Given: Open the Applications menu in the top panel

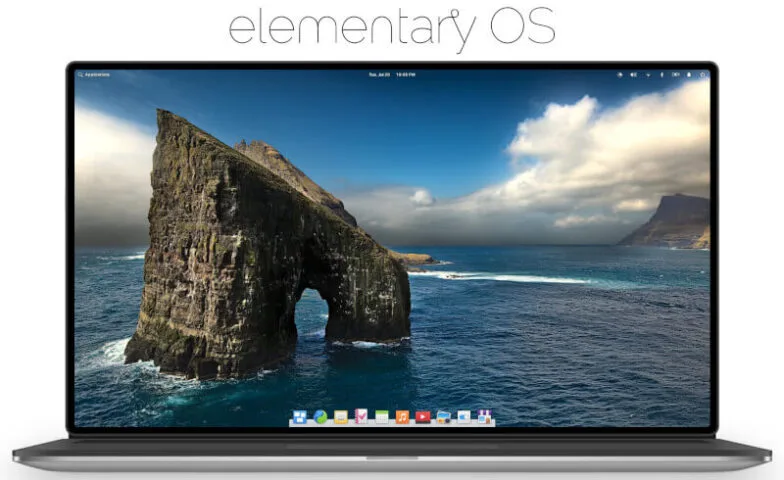Looking at the screenshot, I should coord(94,74).
